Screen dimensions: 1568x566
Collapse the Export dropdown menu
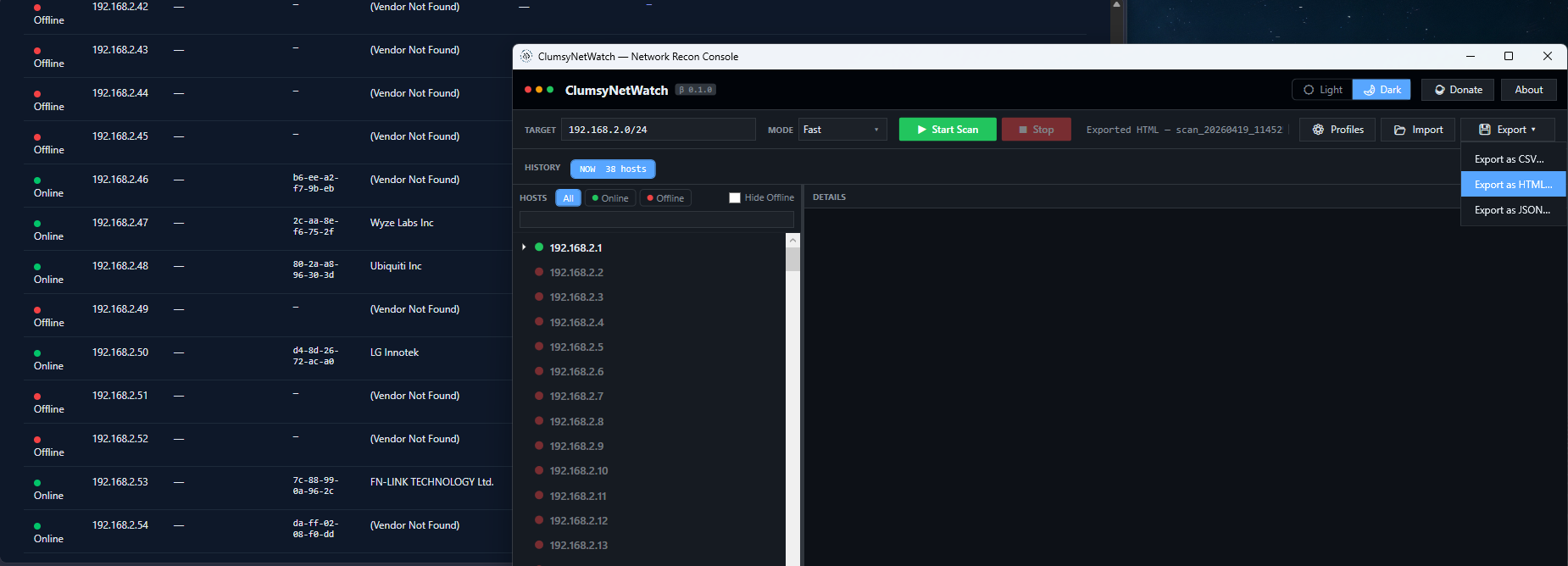point(1507,130)
